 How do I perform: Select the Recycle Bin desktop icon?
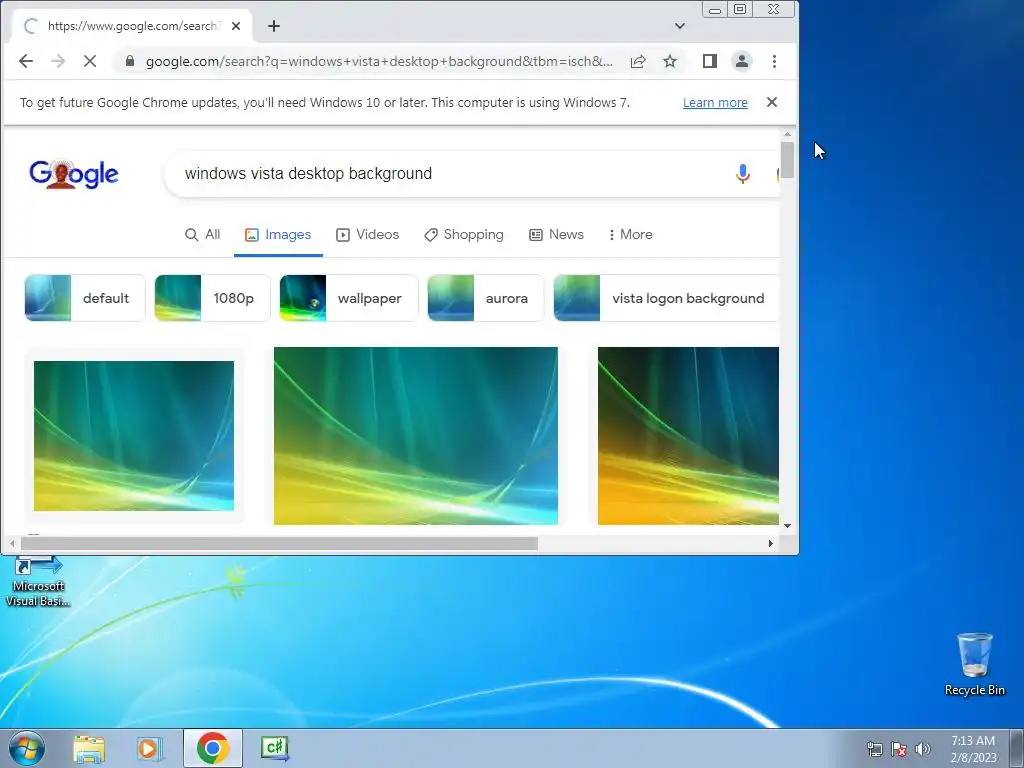point(974,664)
